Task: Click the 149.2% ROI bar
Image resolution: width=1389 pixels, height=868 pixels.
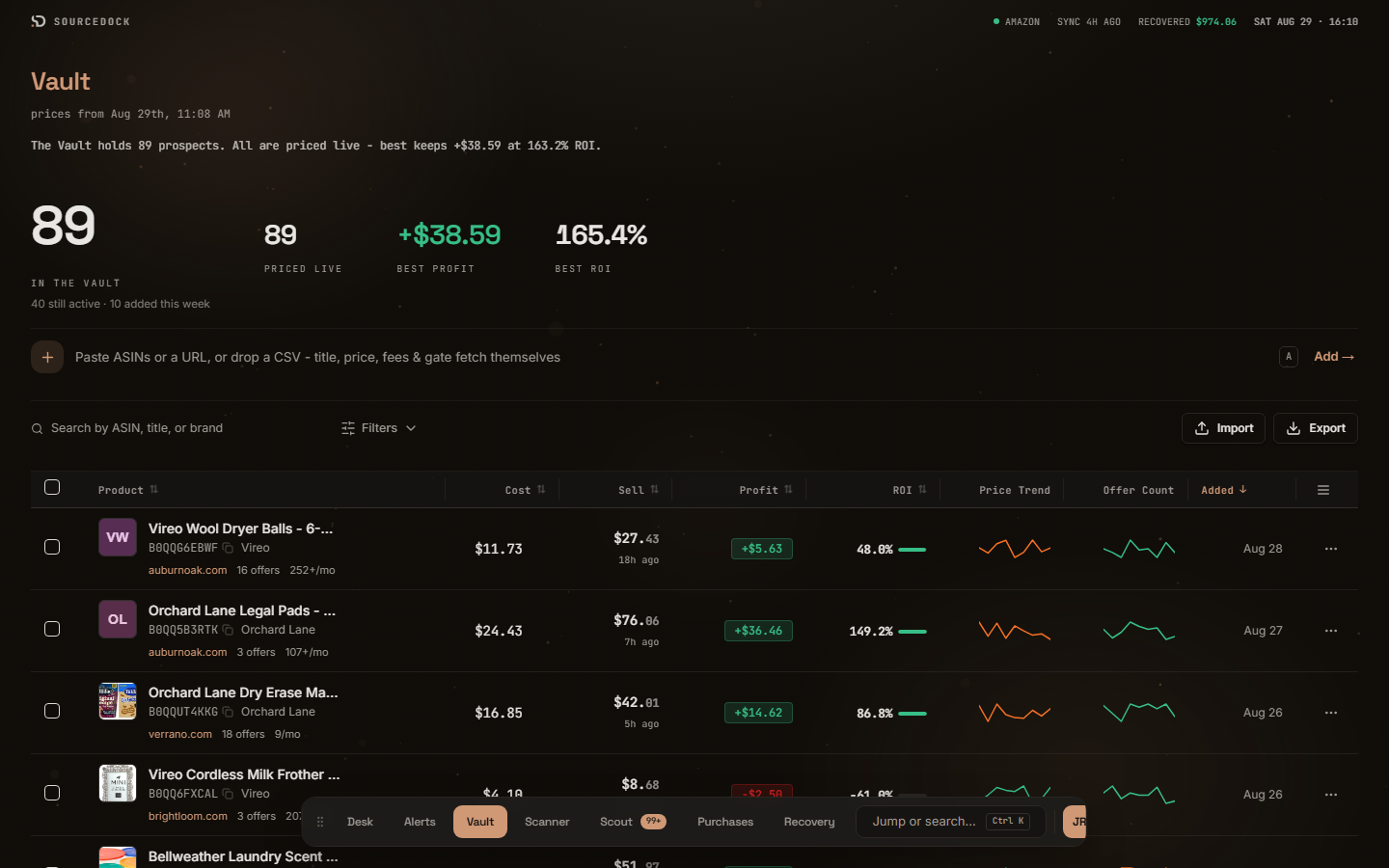Action: 912,632
